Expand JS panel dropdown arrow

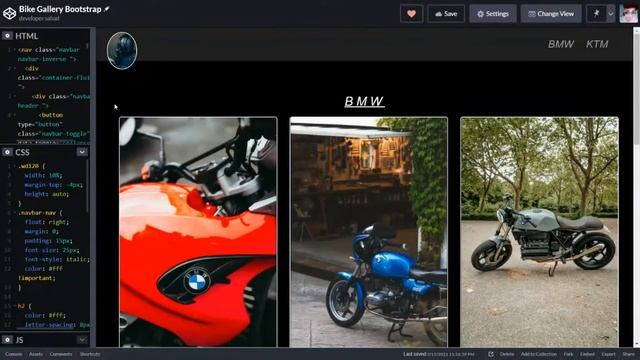[82, 340]
